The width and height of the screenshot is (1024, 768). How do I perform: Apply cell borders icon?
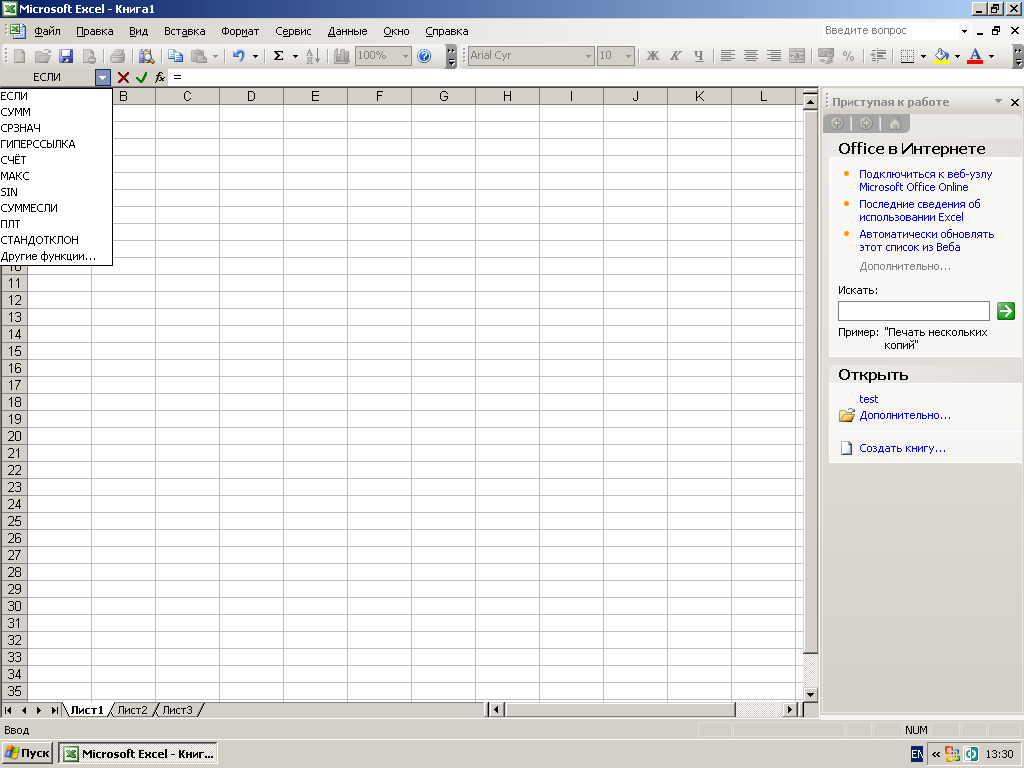907,56
